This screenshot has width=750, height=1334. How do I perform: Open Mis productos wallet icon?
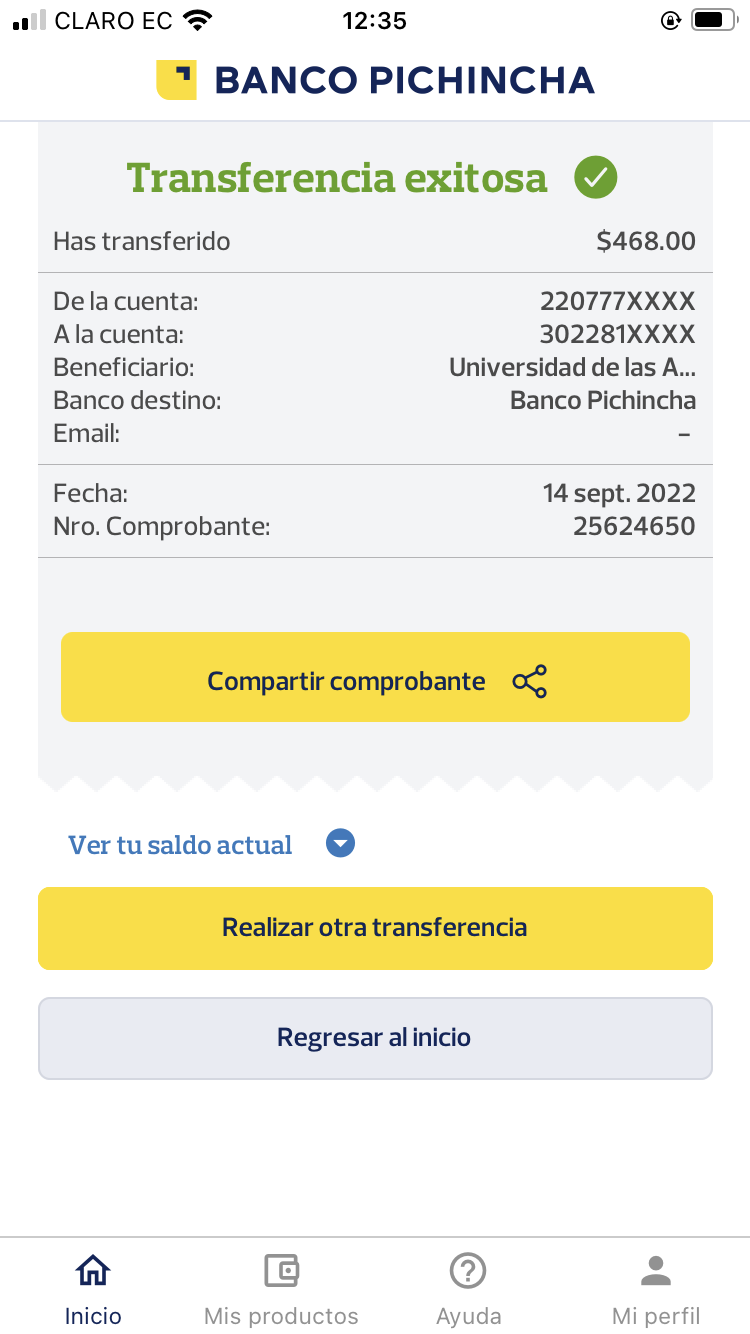point(281,1271)
